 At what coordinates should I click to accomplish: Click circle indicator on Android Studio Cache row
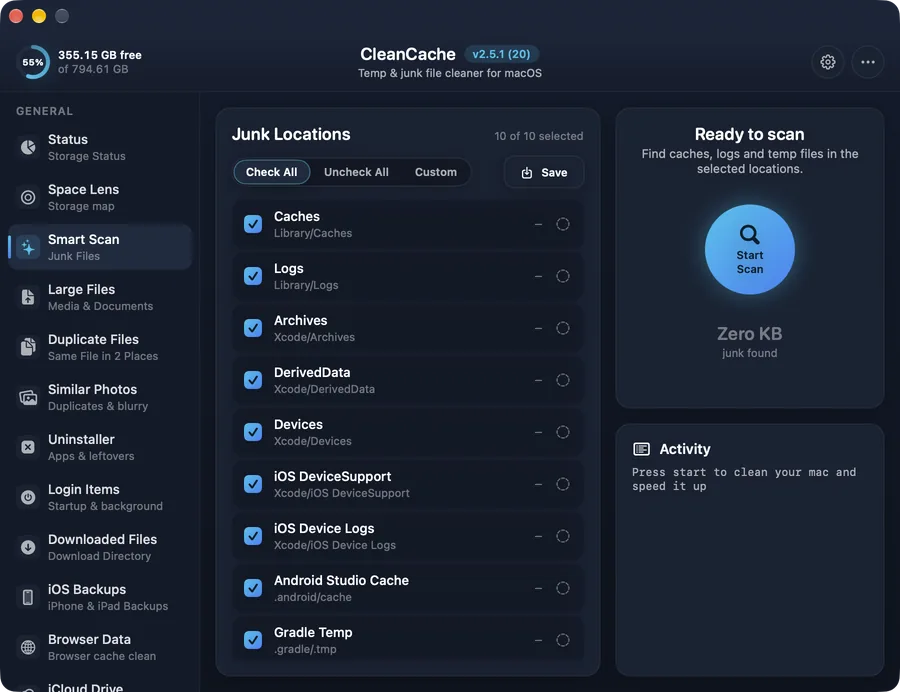562,588
